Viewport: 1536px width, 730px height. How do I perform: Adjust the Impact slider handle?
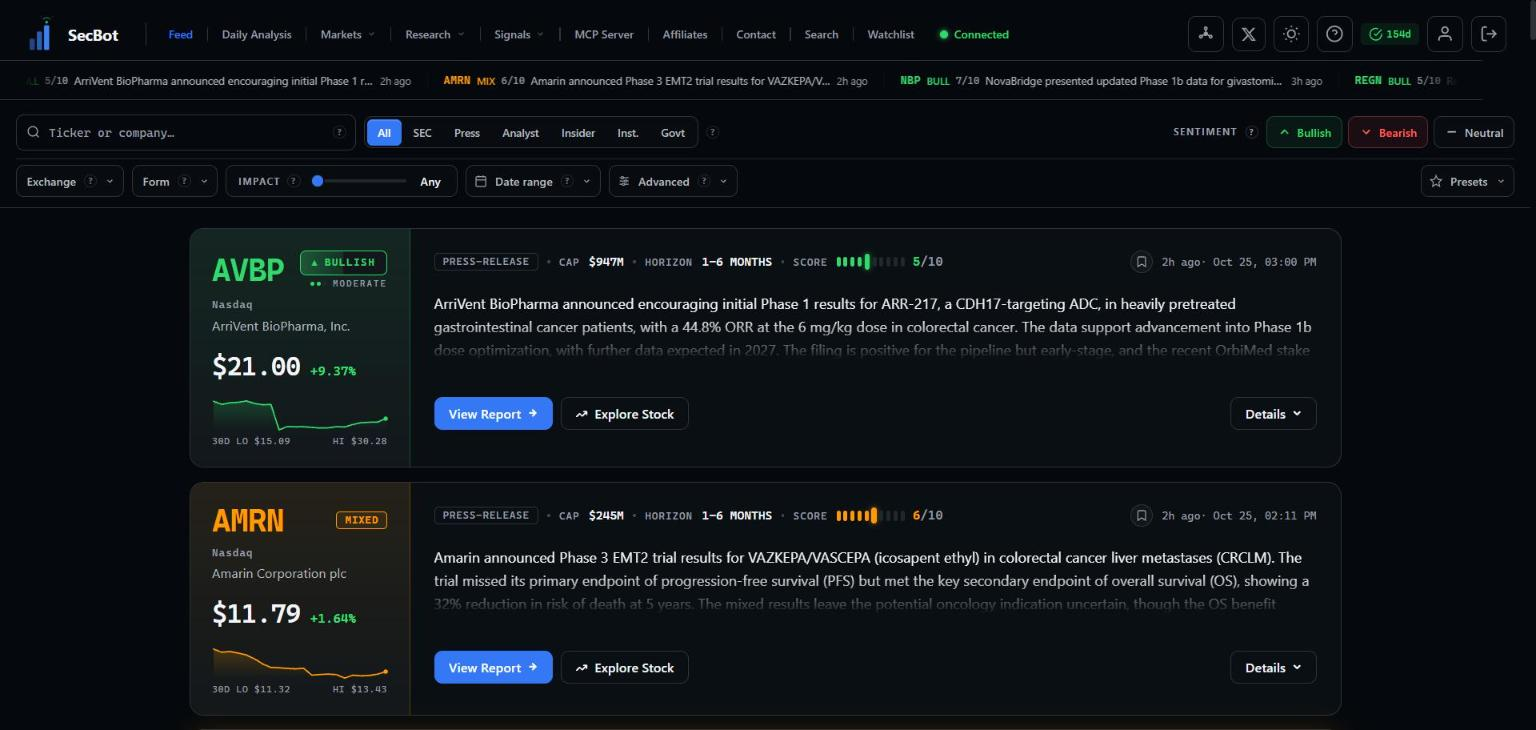[x=317, y=181]
